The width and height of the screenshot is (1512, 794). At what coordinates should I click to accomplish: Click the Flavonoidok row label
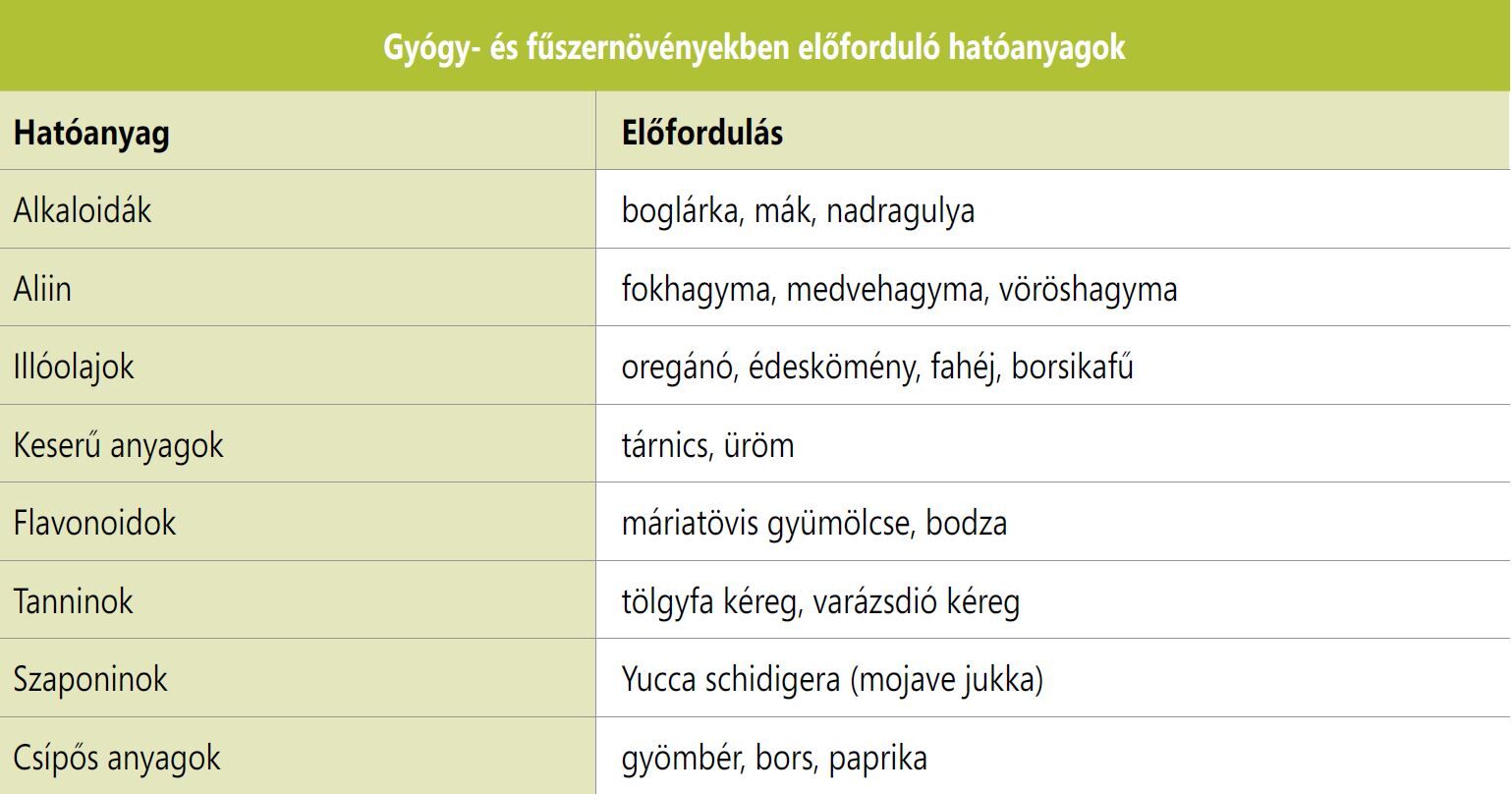click(94, 522)
